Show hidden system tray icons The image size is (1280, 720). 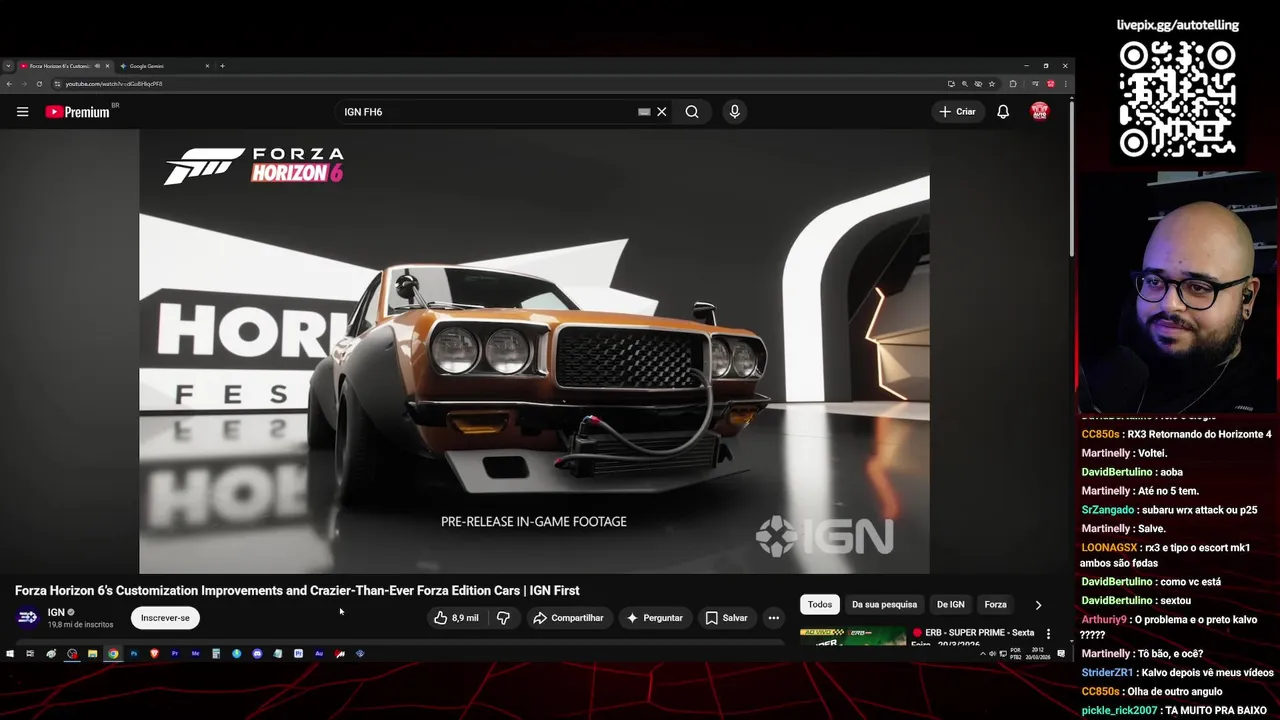point(983,654)
